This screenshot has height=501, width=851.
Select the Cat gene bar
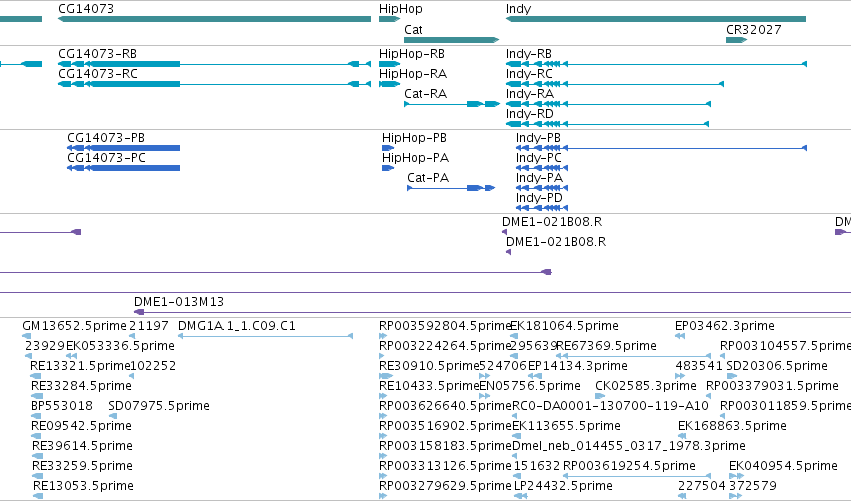tap(452, 40)
